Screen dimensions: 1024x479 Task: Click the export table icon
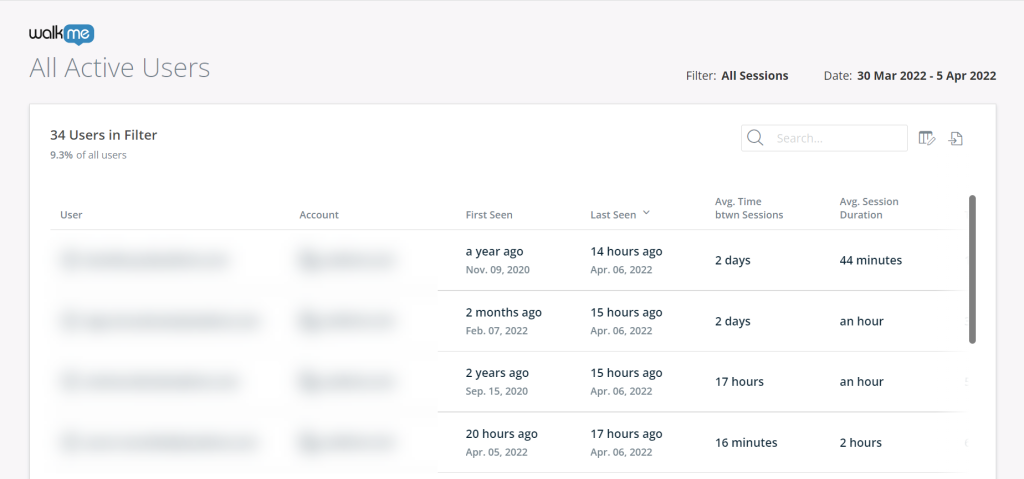click(955, 138)
